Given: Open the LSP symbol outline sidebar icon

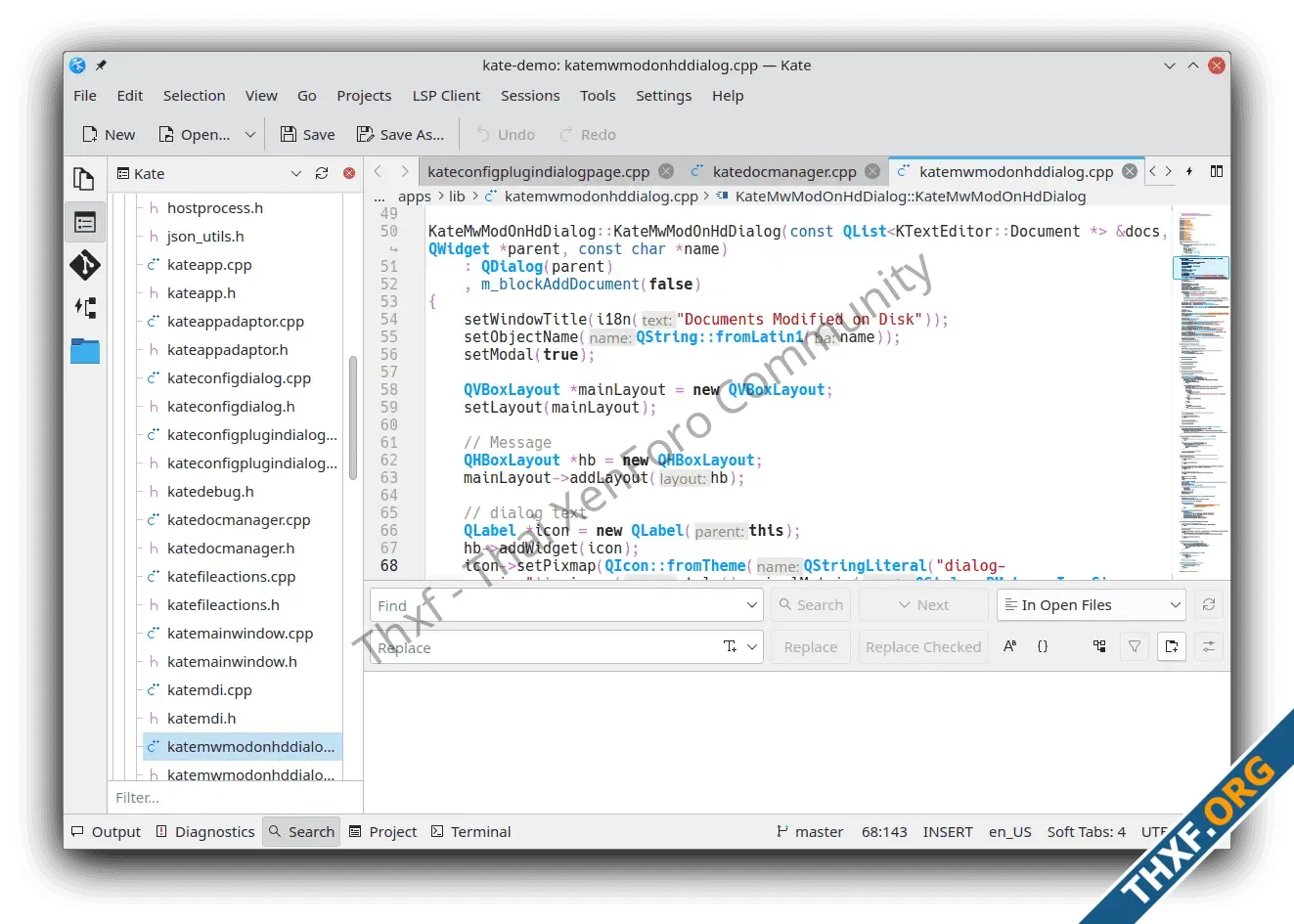Looking at the screenshot, I should point(84,308).
